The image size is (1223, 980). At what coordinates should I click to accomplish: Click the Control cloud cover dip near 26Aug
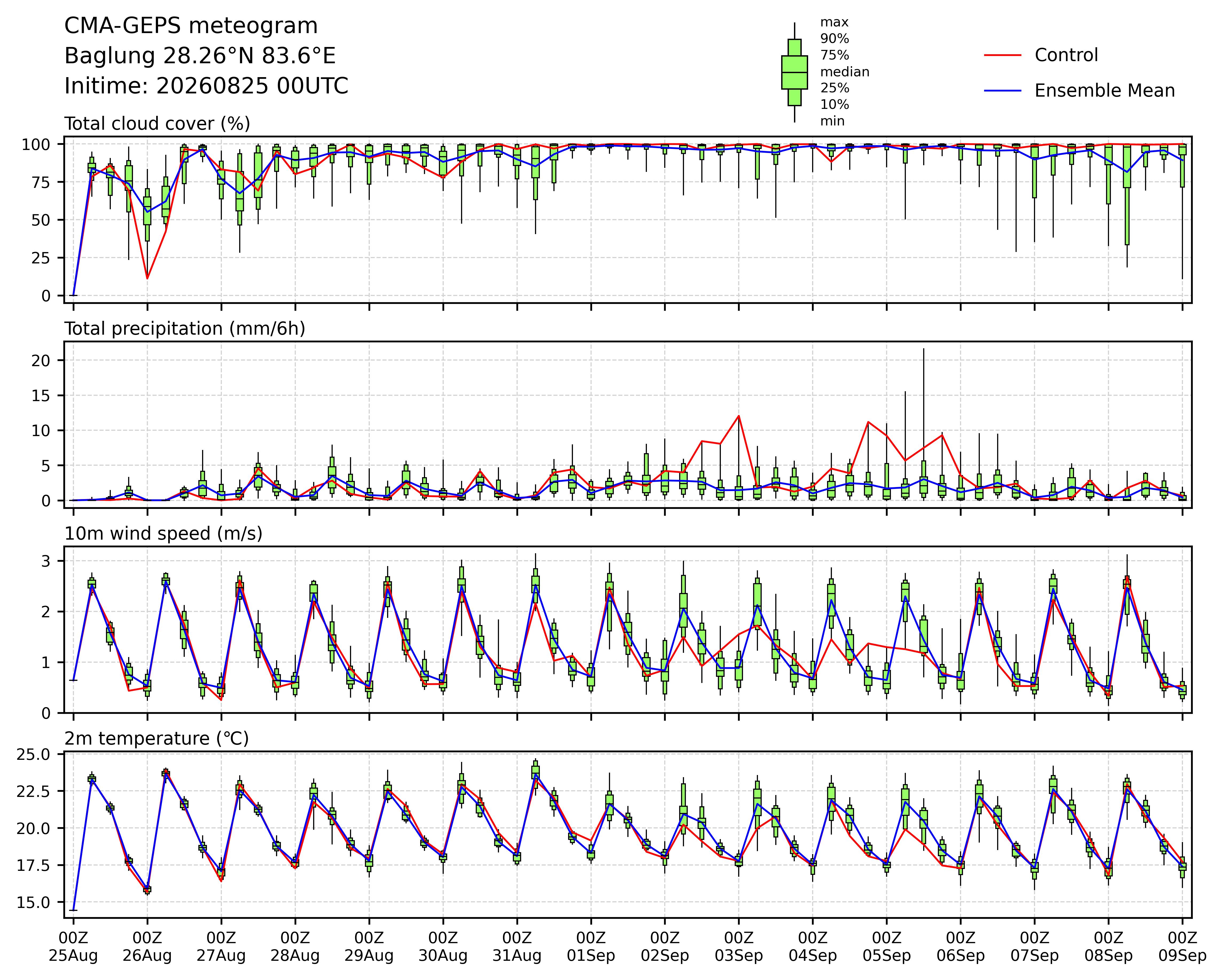tap(147, 278)
